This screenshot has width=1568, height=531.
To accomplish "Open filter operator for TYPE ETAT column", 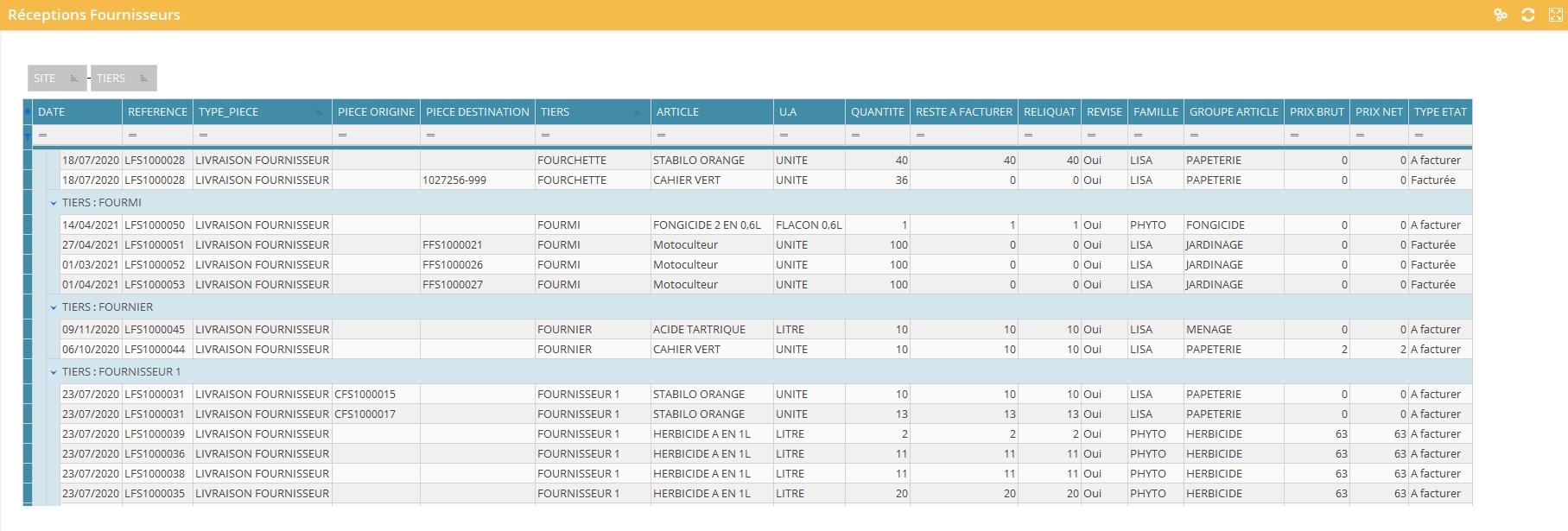I will point(1419,136).
